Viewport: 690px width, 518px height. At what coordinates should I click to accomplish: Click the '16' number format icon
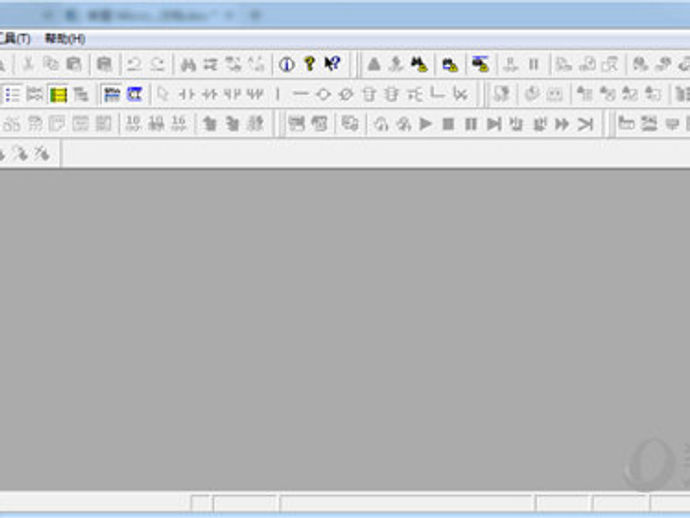pyautogui.click(x=179, y=124)
